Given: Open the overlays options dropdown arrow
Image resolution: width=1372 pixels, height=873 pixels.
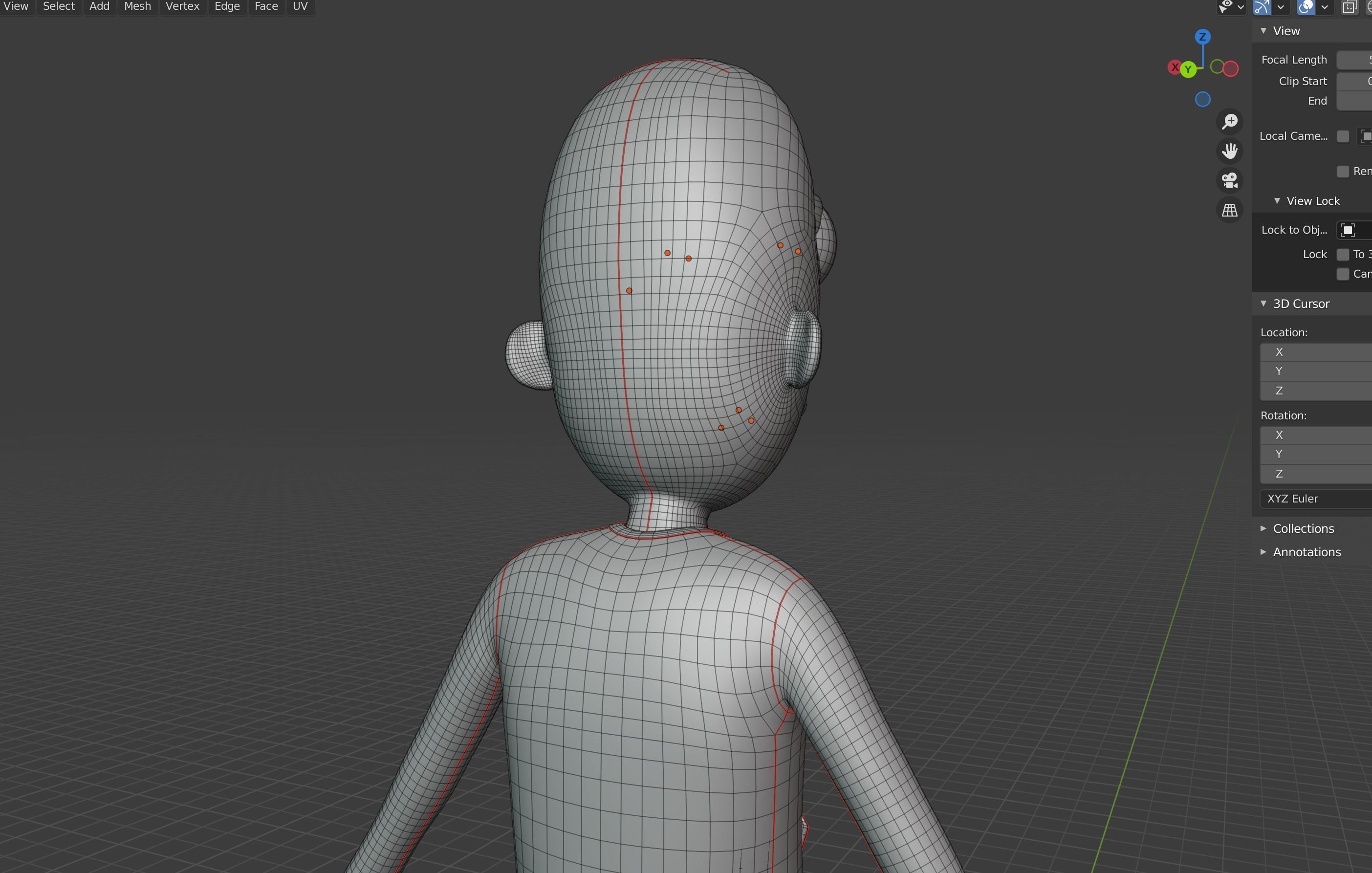Looking at the screenshot, I should 1324,7.
